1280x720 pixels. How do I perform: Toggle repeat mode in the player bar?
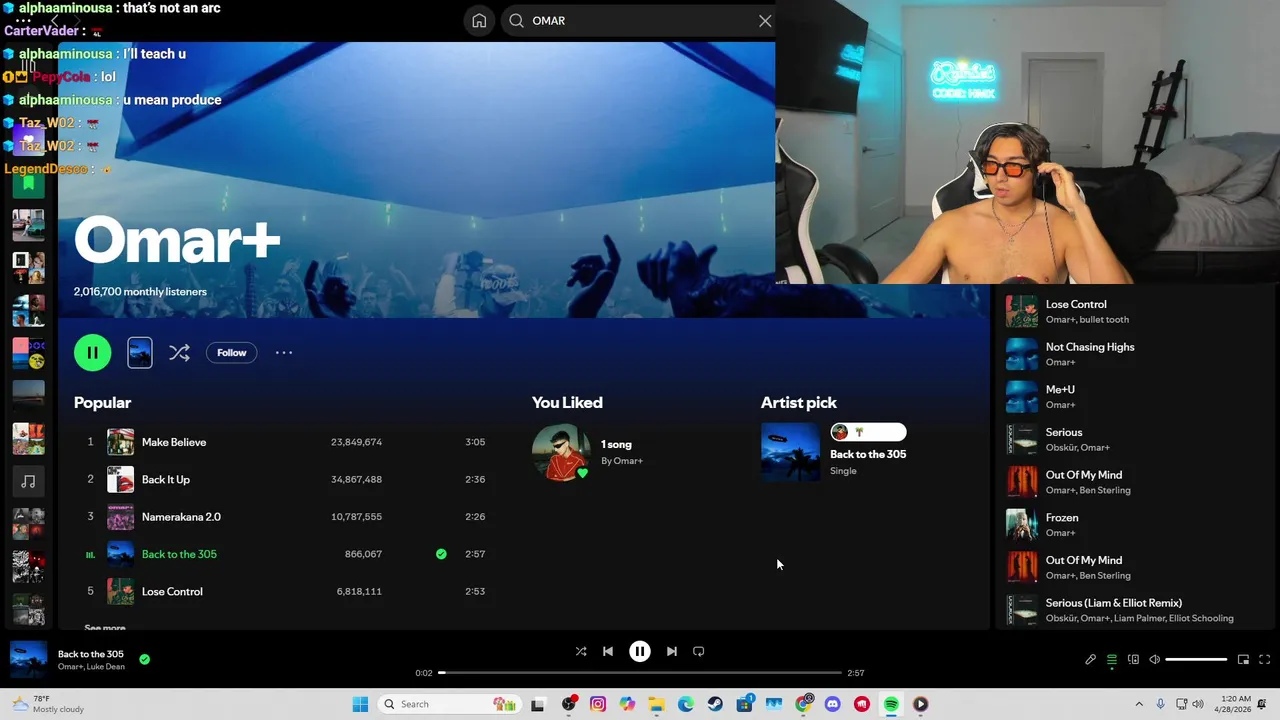[x=699, y=651]
